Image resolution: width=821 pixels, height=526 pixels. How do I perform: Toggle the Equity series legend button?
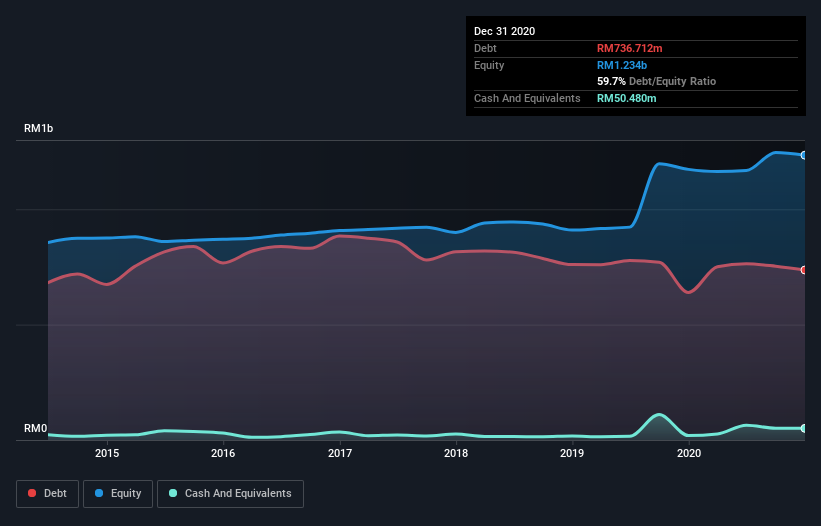pos(118,494)
